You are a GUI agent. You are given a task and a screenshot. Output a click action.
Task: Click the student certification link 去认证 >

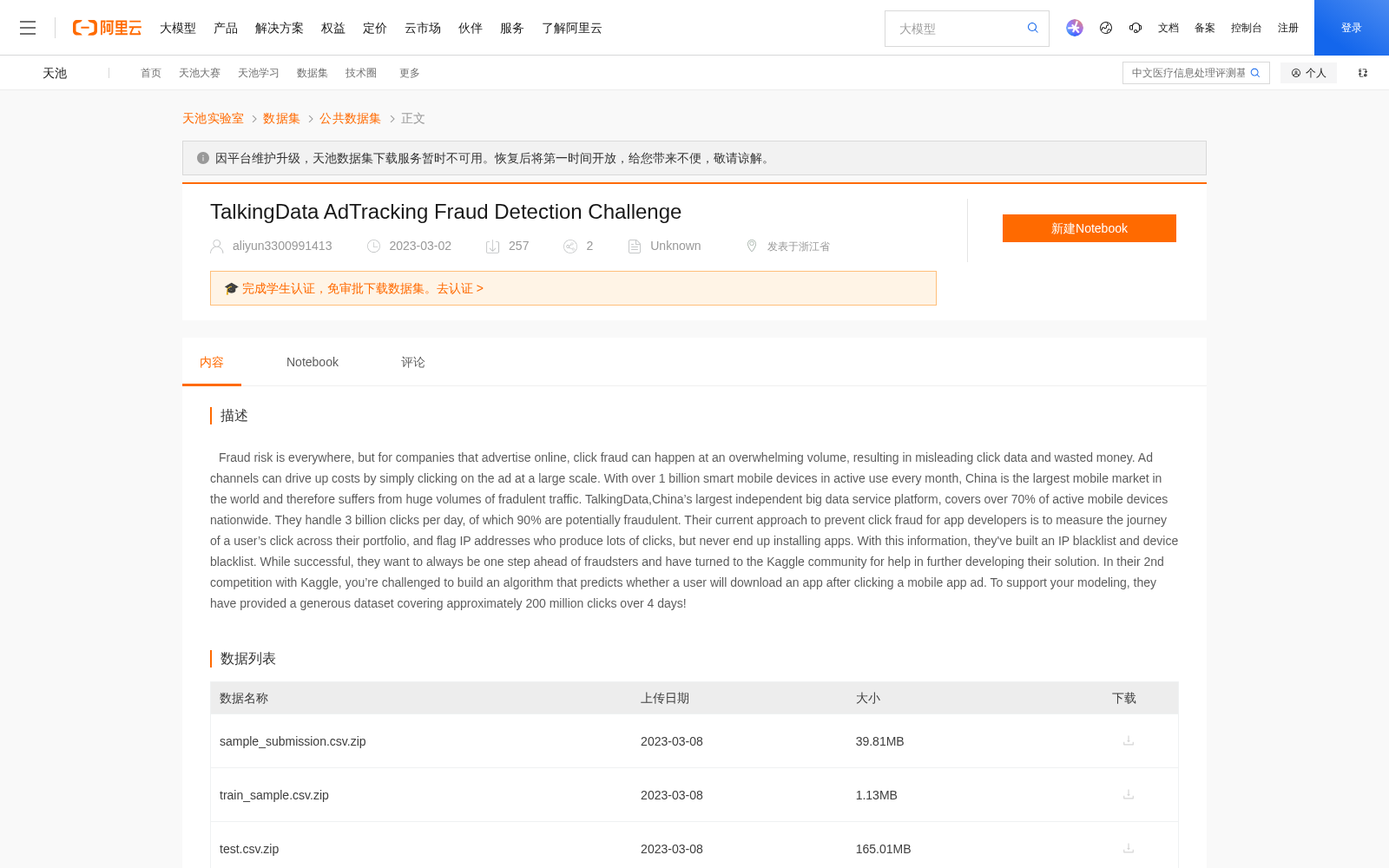460,288
